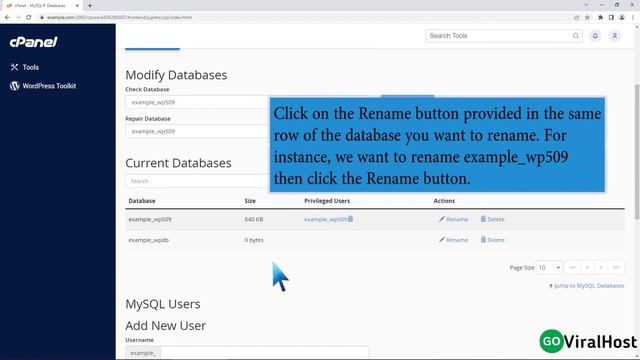
Task: Go to the previous page button
Action: (x=587, y=267)
